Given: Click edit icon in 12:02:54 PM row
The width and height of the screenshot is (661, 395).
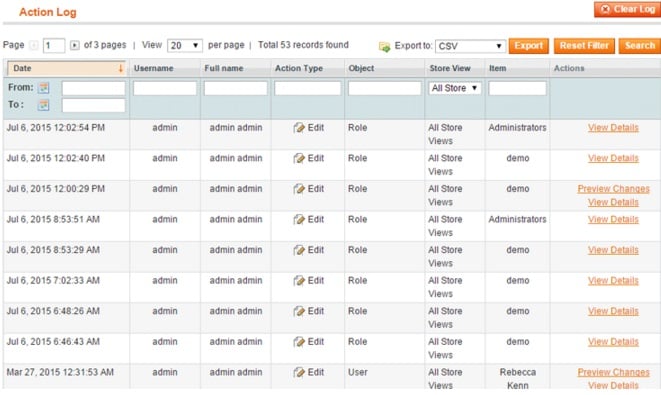Looking at the screenshot, I should (x=299, y=128).
